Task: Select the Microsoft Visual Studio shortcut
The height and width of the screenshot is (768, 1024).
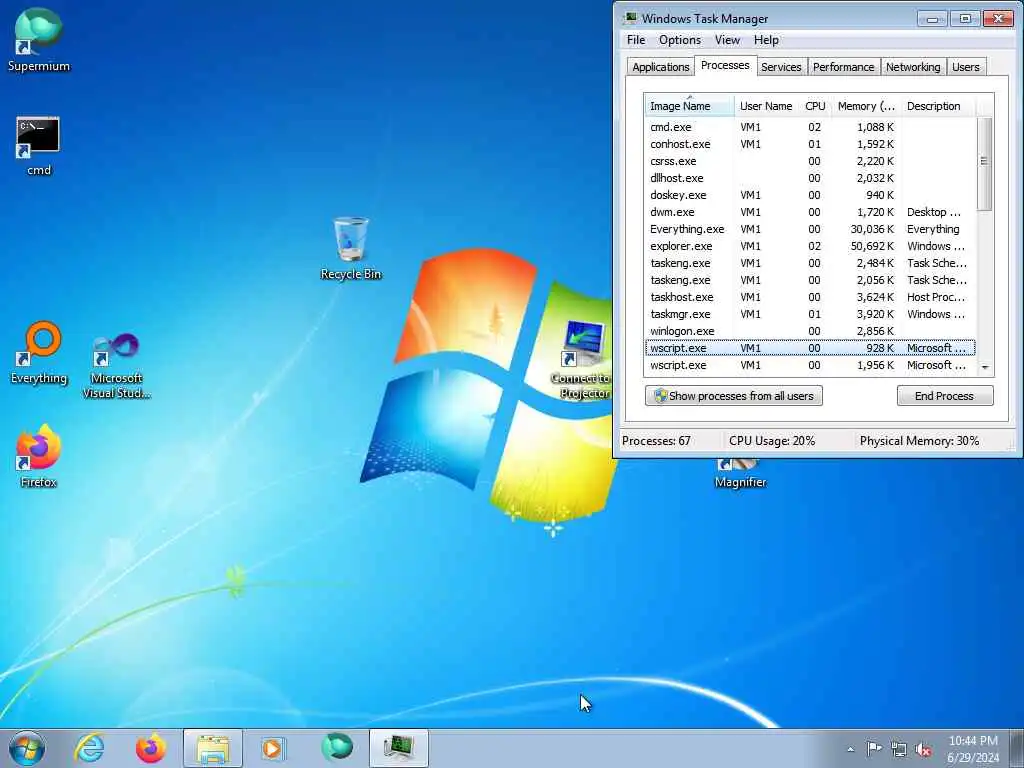Action: [116, 366]
